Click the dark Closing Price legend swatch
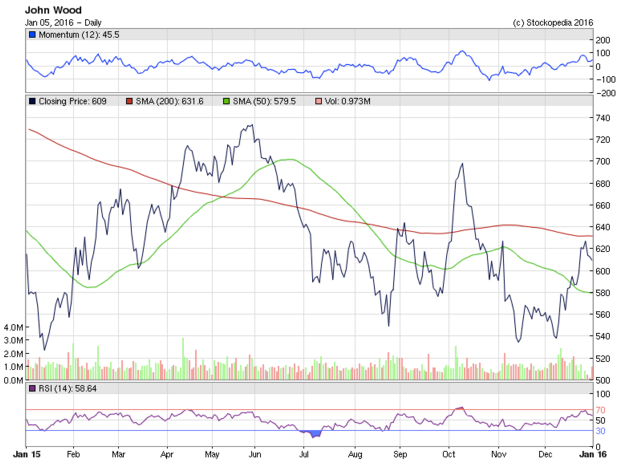The image size is (620, 469). (x=32, y=102)
